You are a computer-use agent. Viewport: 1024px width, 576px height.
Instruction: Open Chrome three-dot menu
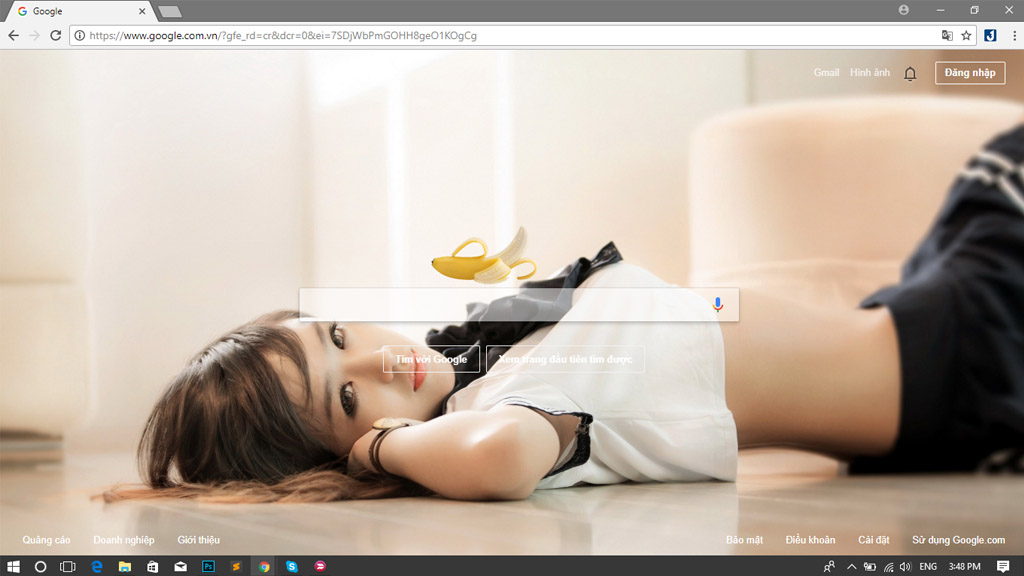[1012, 35]
